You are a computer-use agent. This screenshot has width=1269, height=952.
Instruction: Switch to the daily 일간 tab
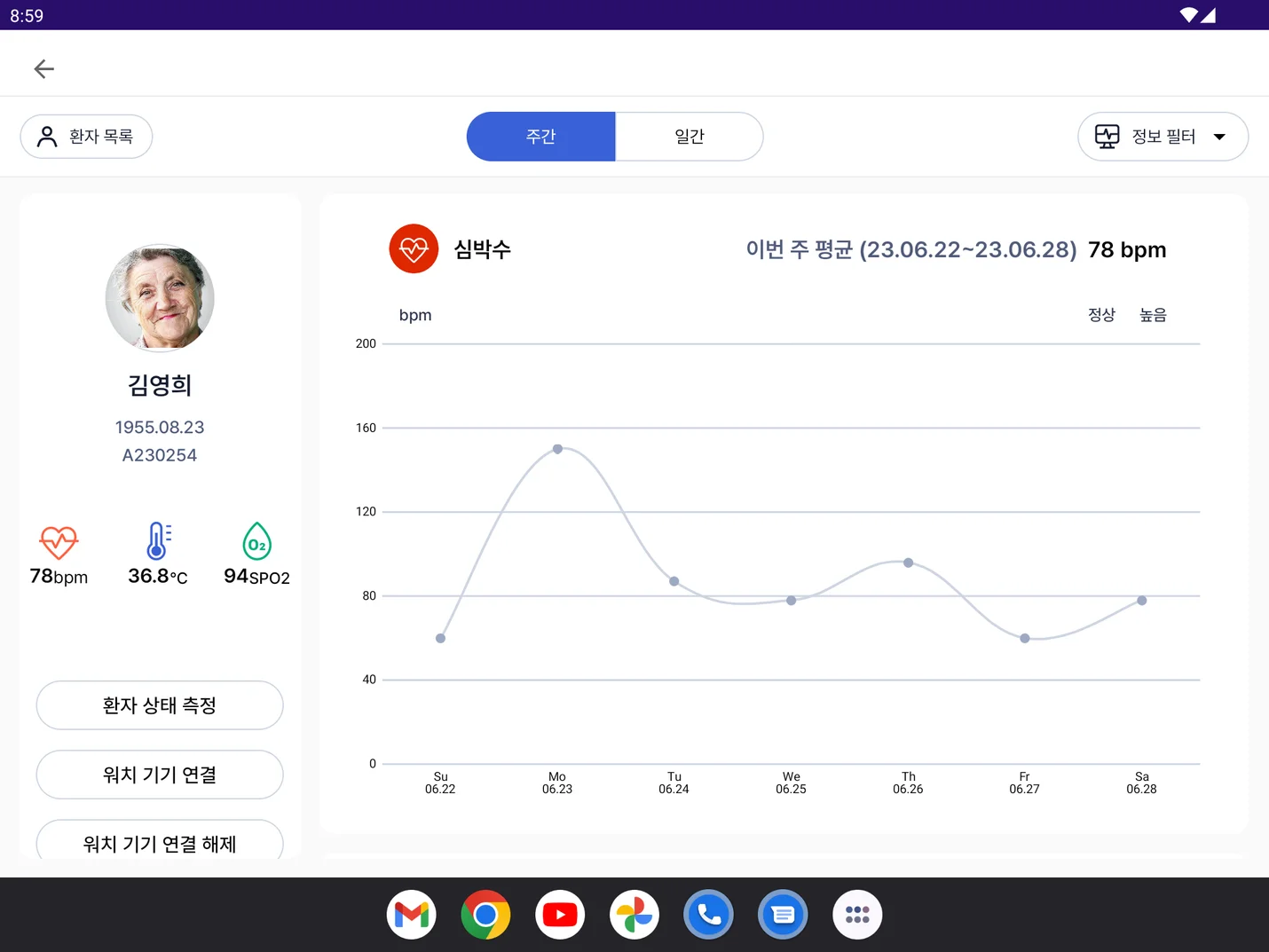(x=690, y=137)
